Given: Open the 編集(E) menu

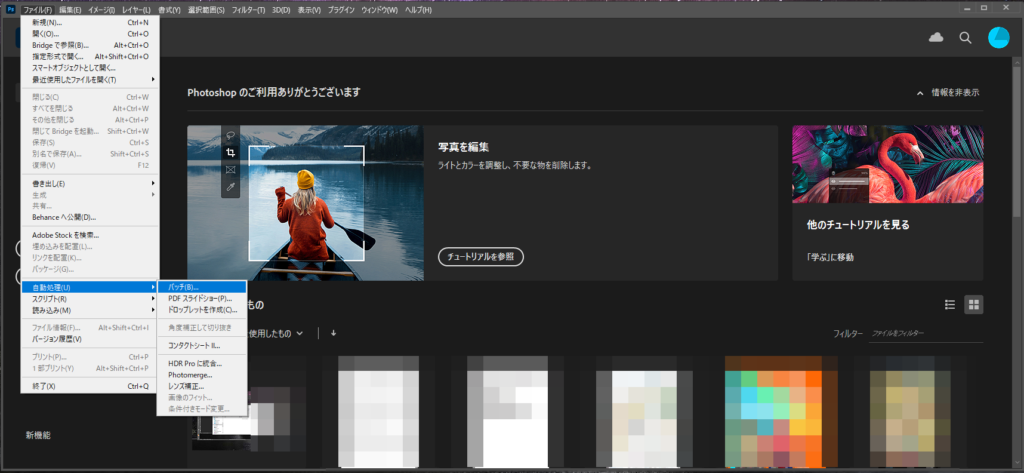Looking at the screenshot, I should 70,10.
